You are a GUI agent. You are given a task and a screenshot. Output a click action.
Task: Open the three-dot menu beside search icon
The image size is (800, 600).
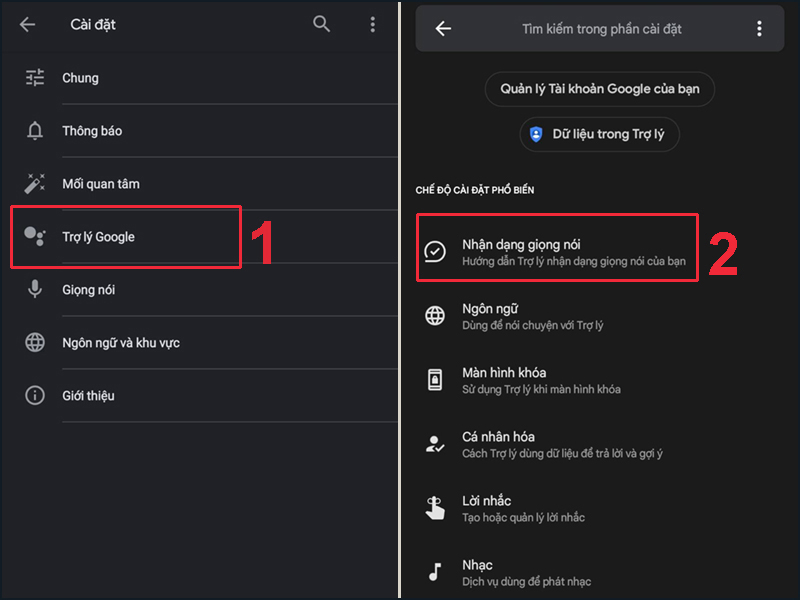tap(372, 24)
